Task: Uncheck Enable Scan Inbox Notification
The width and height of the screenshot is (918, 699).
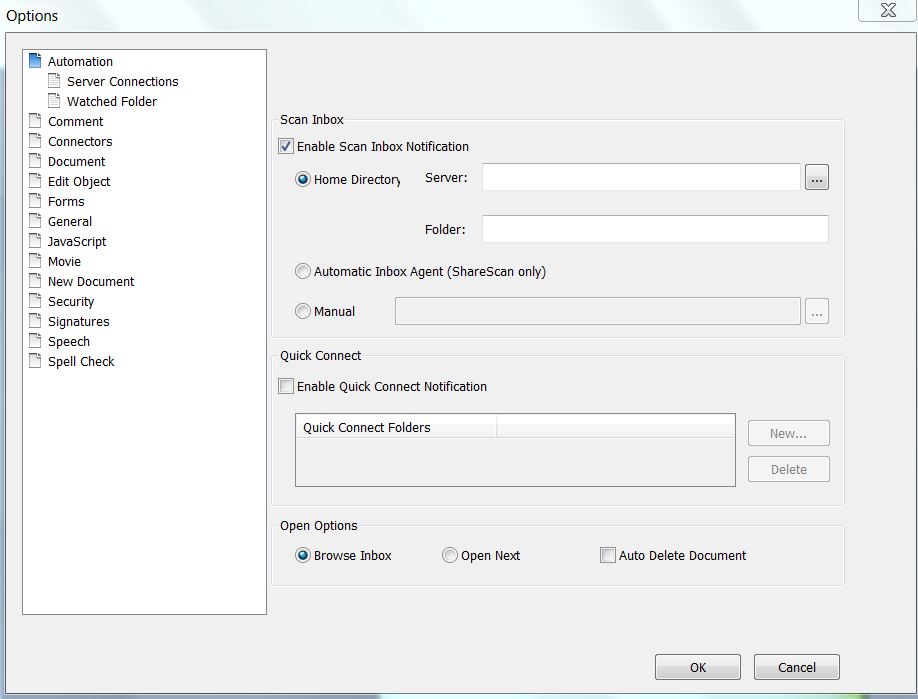Action: point(286,146)
